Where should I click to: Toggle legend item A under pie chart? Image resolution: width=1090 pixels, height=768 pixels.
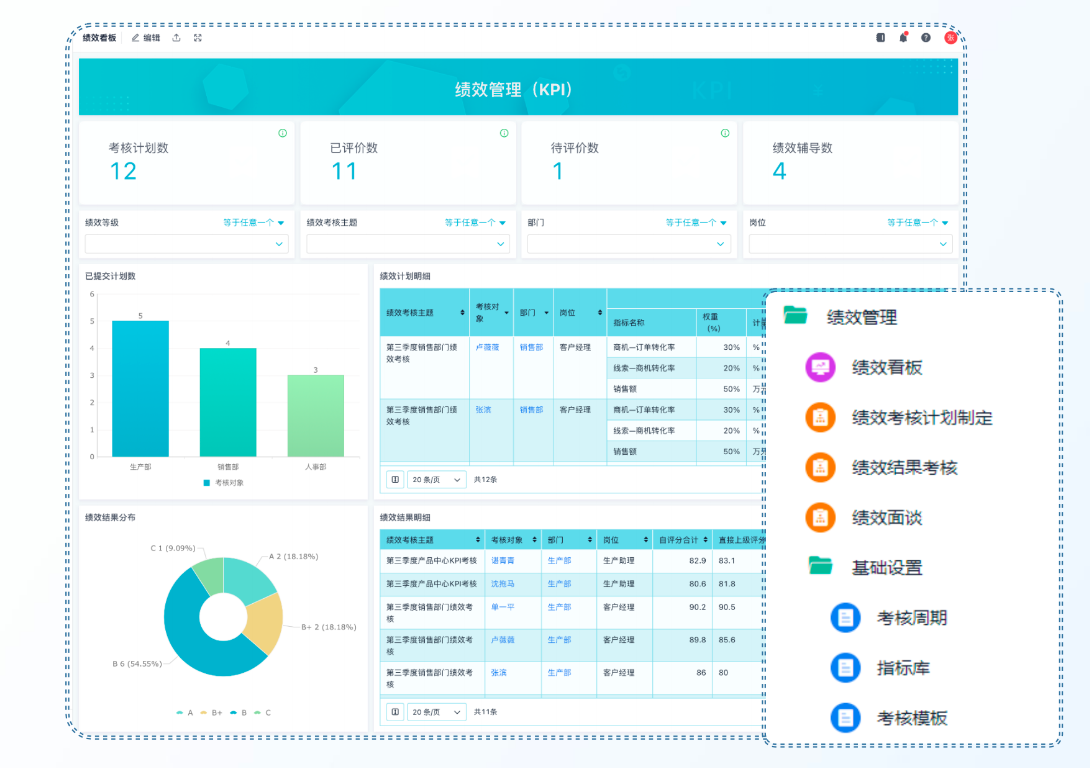tap(185, 712)
